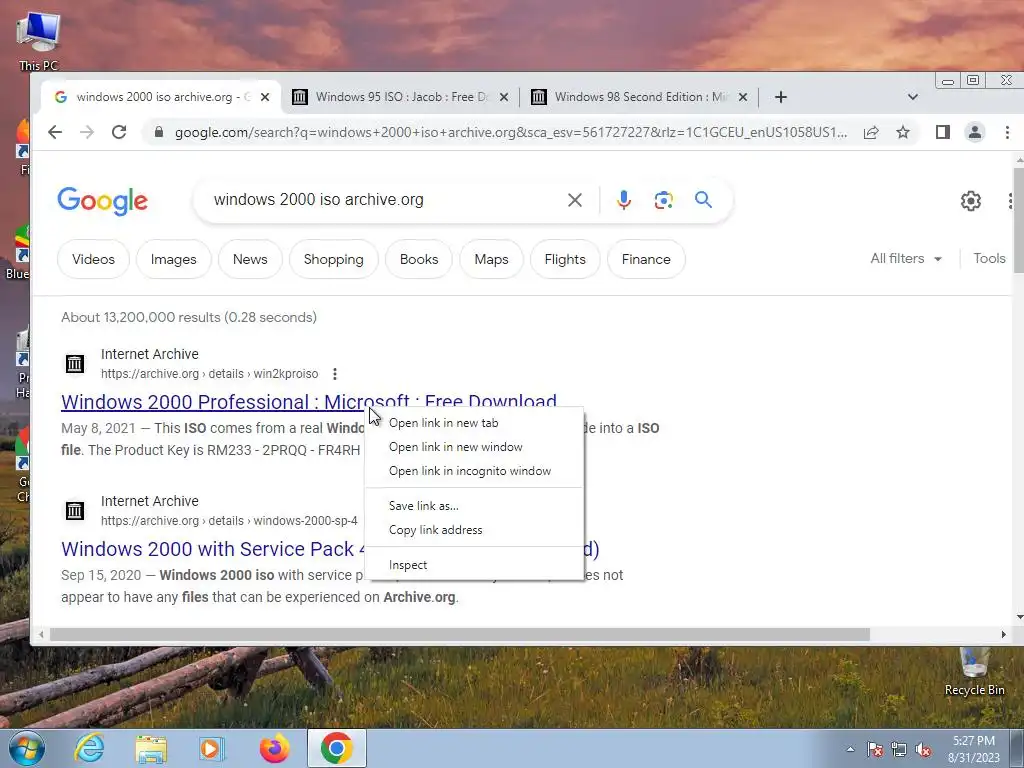Filter results by News
This screenshot has height=768, width=1024.
pyautogui.click(x=250, y=259)
